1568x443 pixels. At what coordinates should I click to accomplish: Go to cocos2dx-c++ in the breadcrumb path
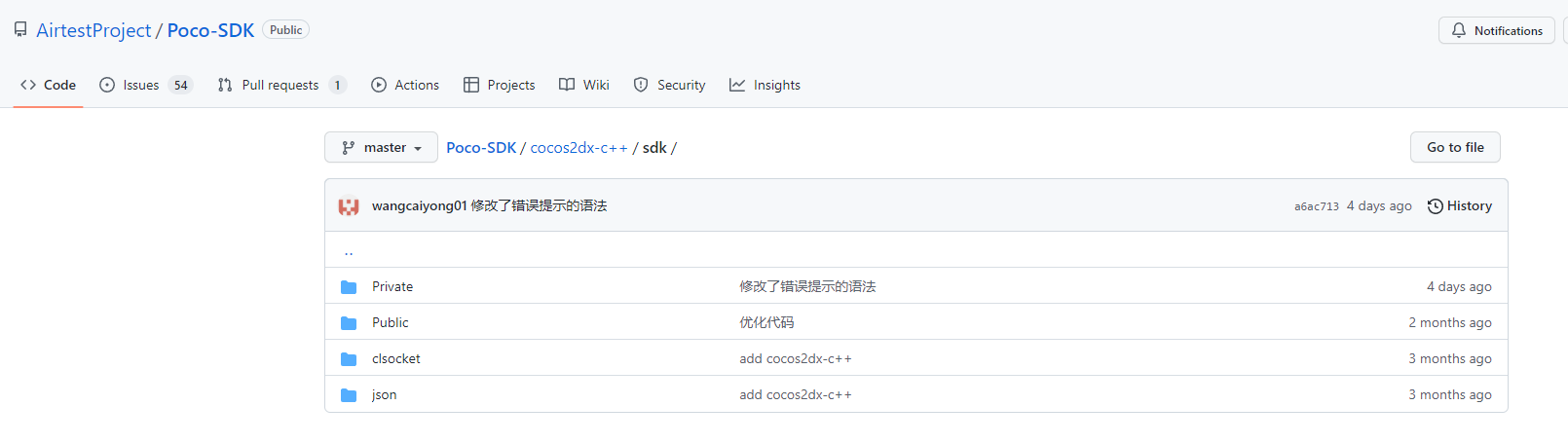(x=579, y=148)
